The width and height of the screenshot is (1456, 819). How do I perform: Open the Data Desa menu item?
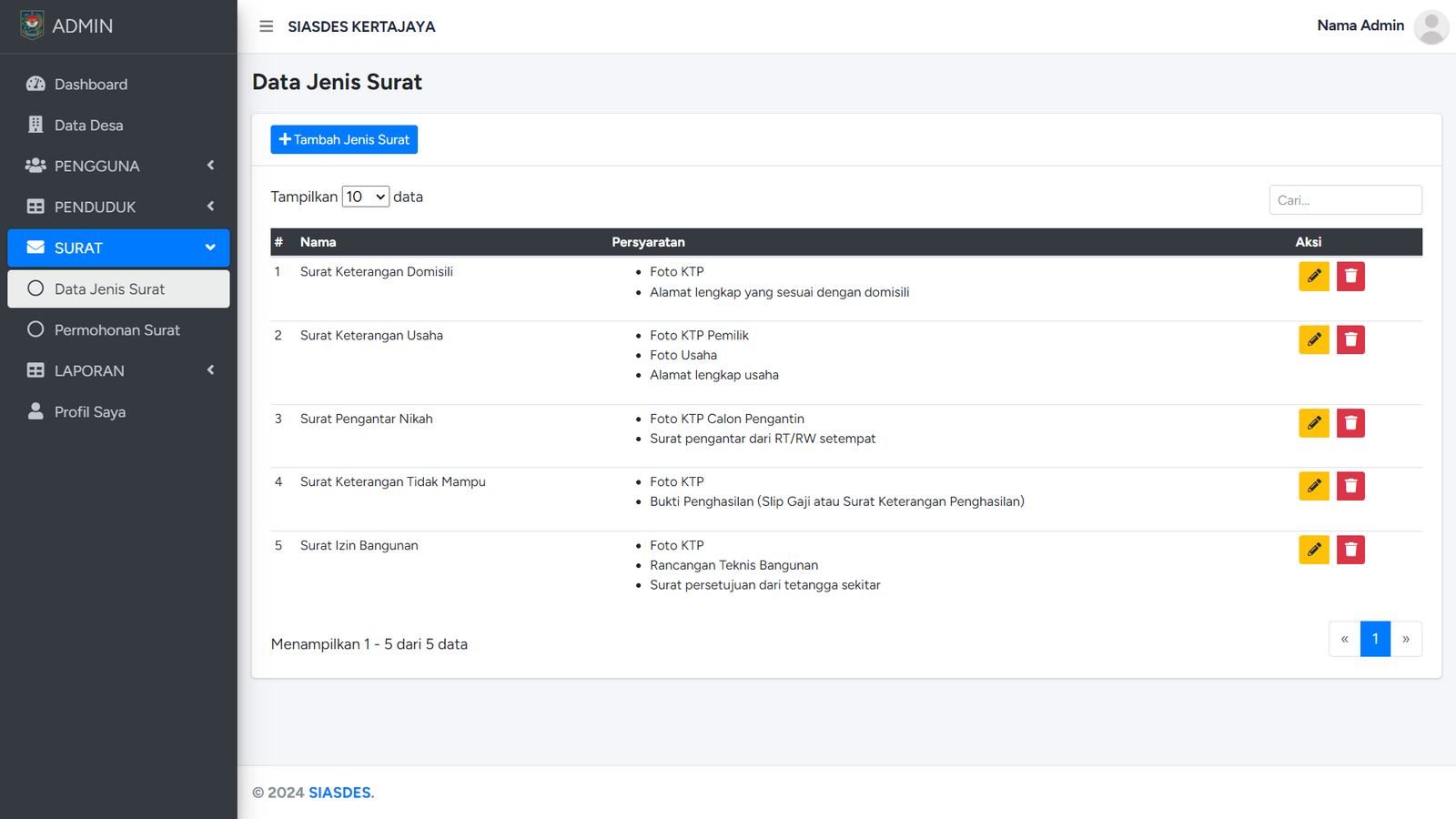tap(88, 125)
